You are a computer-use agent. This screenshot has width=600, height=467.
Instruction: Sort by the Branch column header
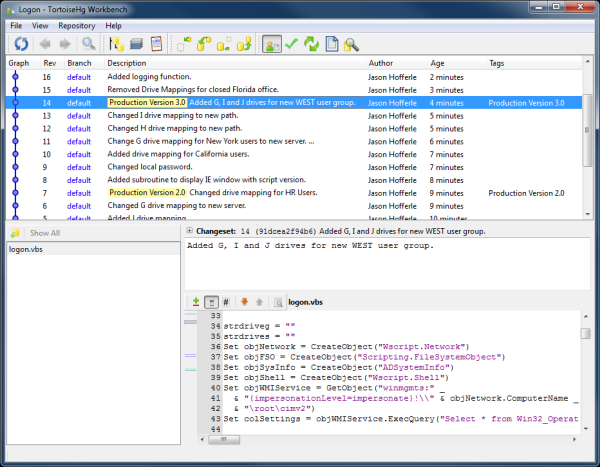tap(84, 63)
